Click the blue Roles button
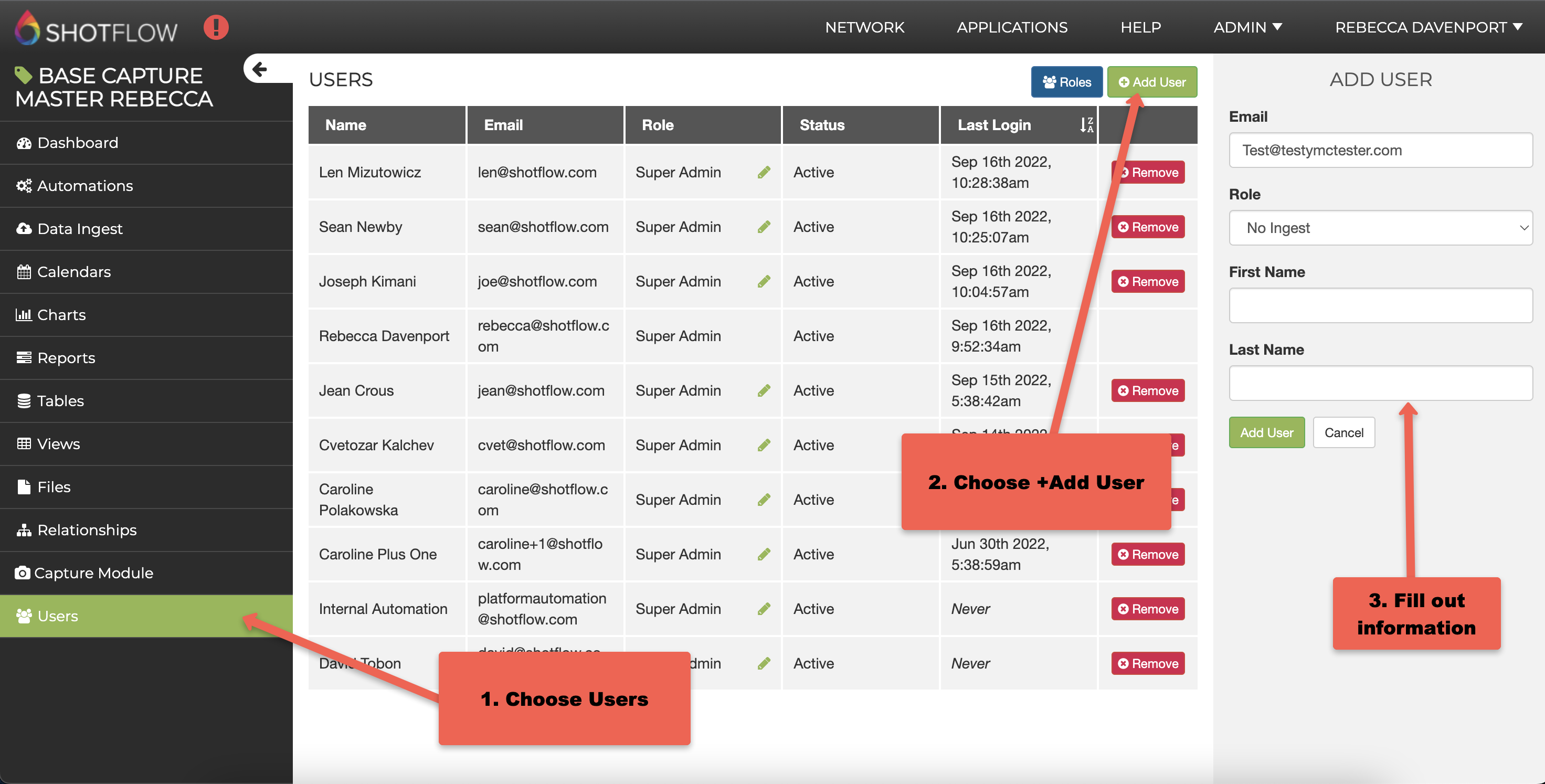The image size is (1545, 784). click(x=1066, y=82)
